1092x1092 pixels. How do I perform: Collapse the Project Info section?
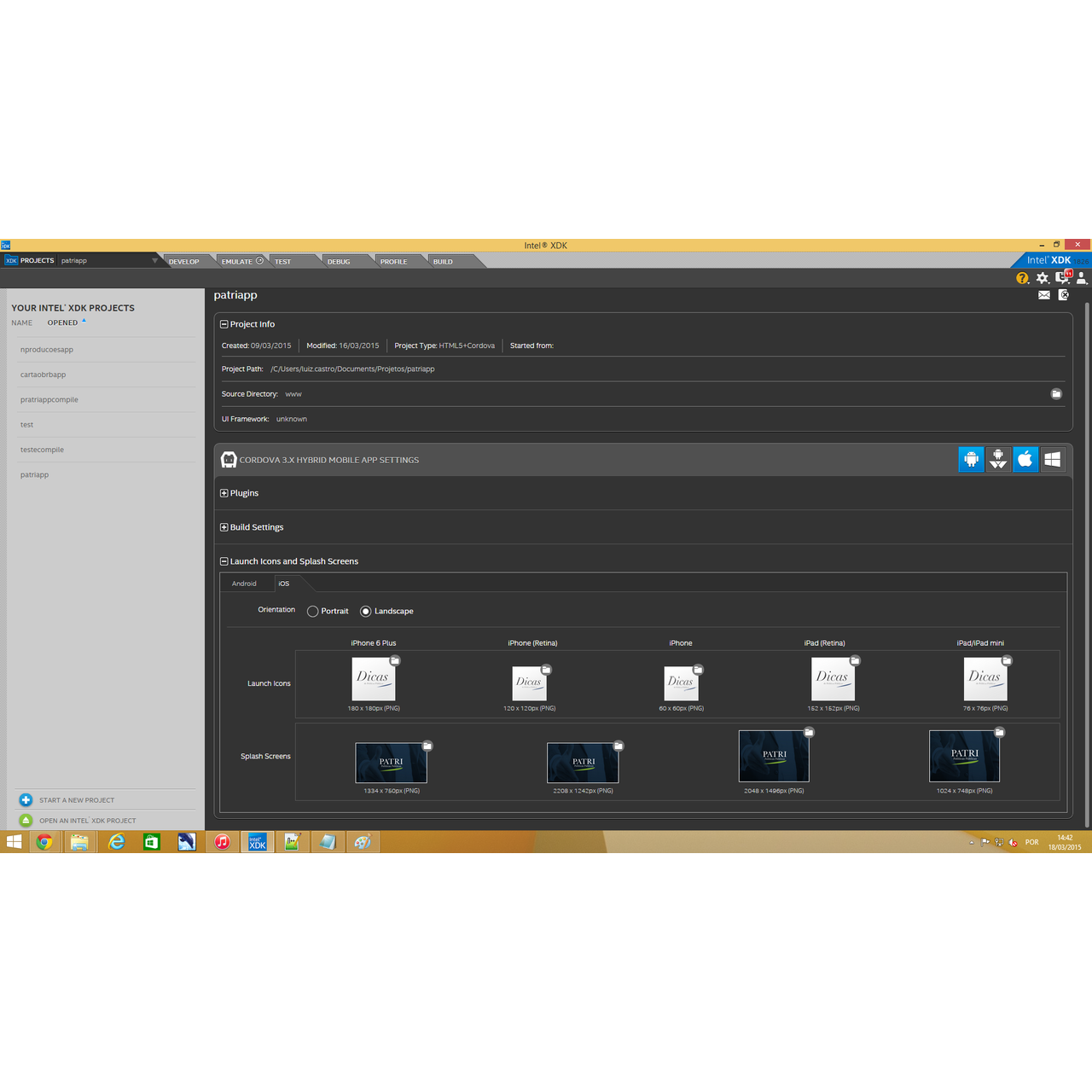[224, 324]
